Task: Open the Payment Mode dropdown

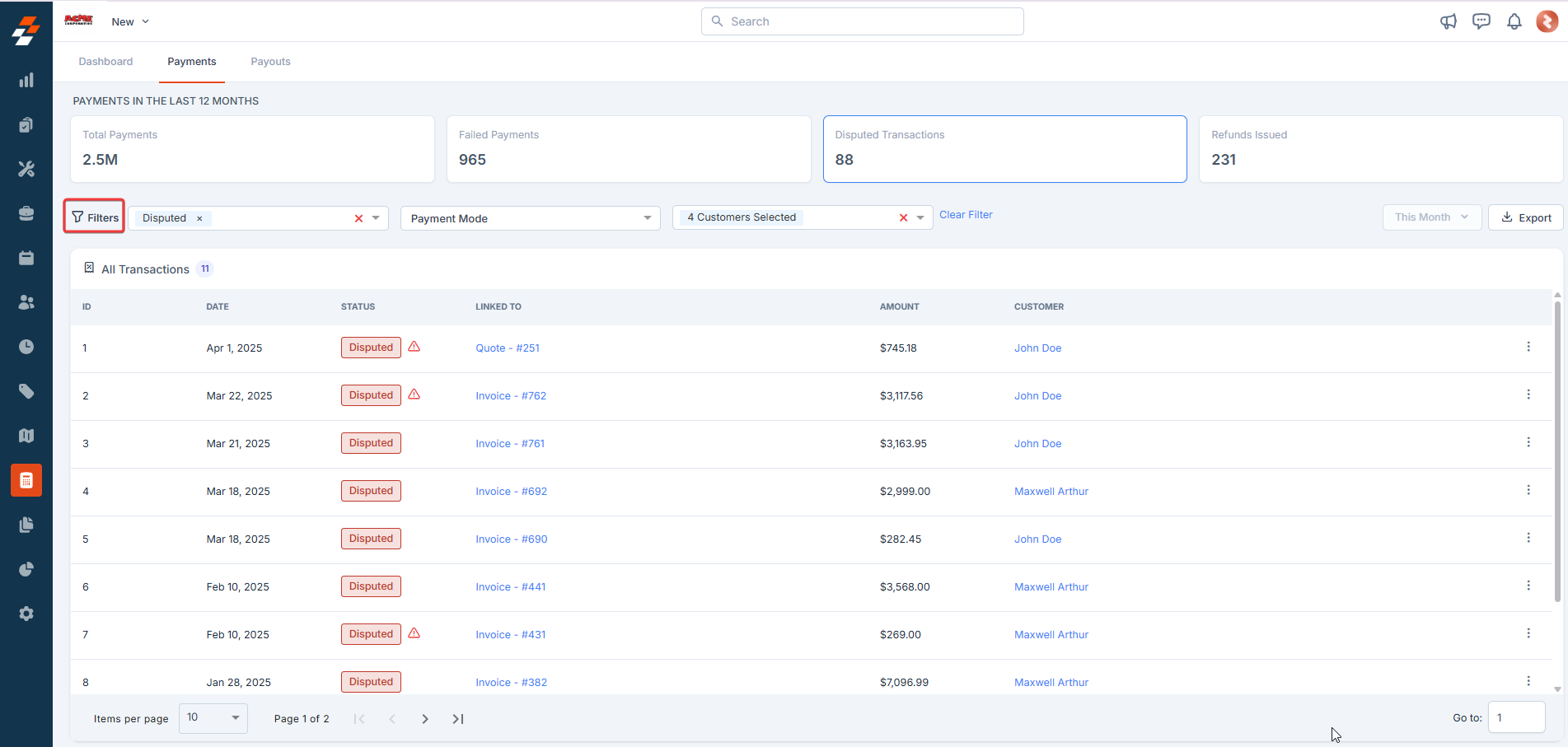Action: point(530,218)
